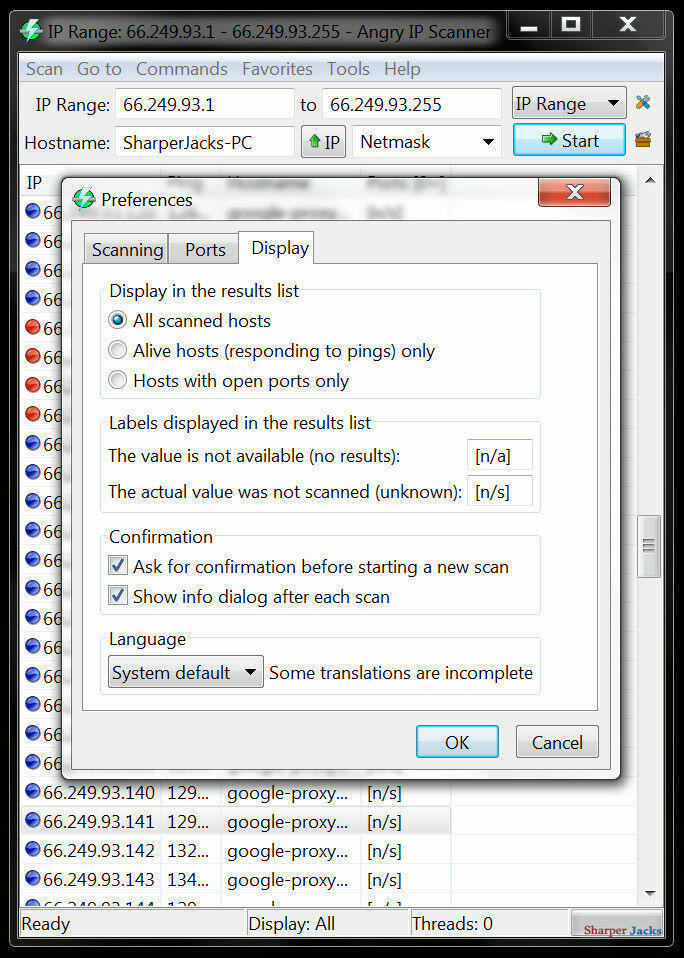Click blue status icon of 66.249.93.140
The width and height of the screenshot is (684, 958).
tap(32, 791)
